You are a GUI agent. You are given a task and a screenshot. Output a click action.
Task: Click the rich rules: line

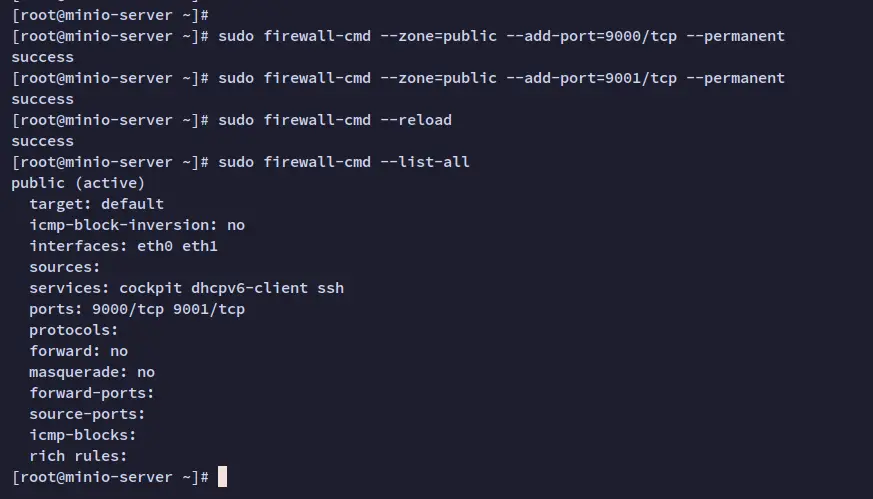78,456
